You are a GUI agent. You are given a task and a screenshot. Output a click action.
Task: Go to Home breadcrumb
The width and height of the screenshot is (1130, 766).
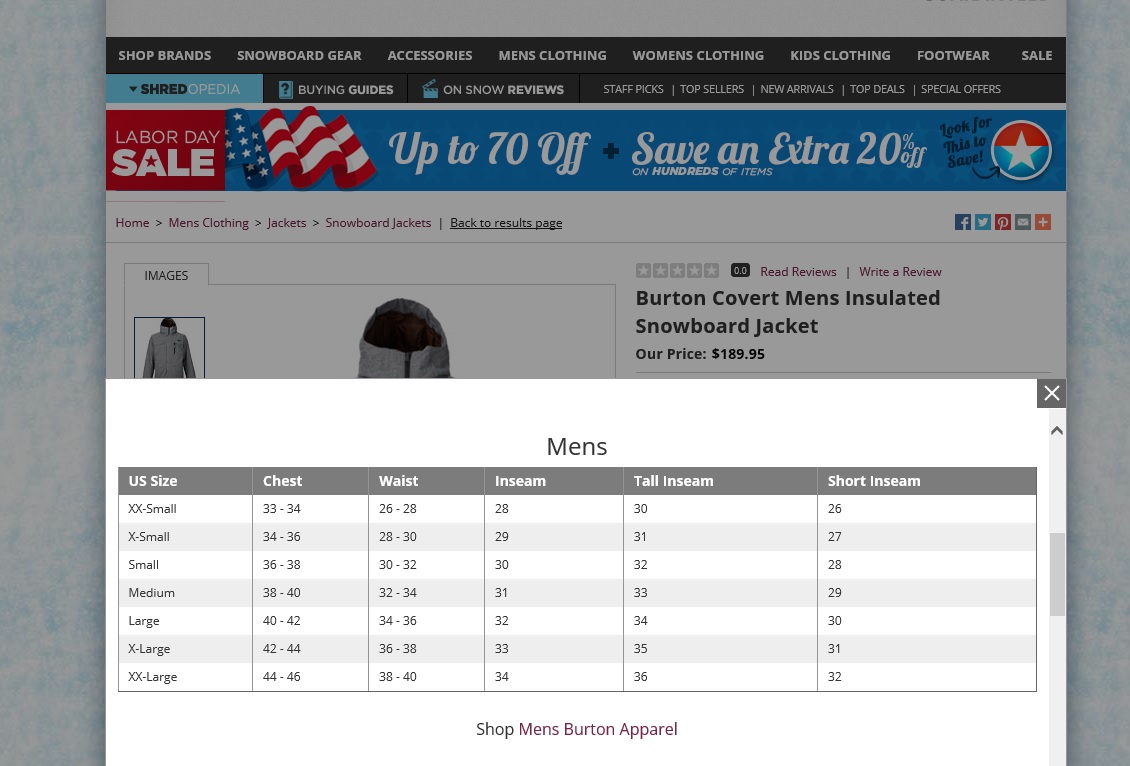pyautogui.click(x=132, y=223)
